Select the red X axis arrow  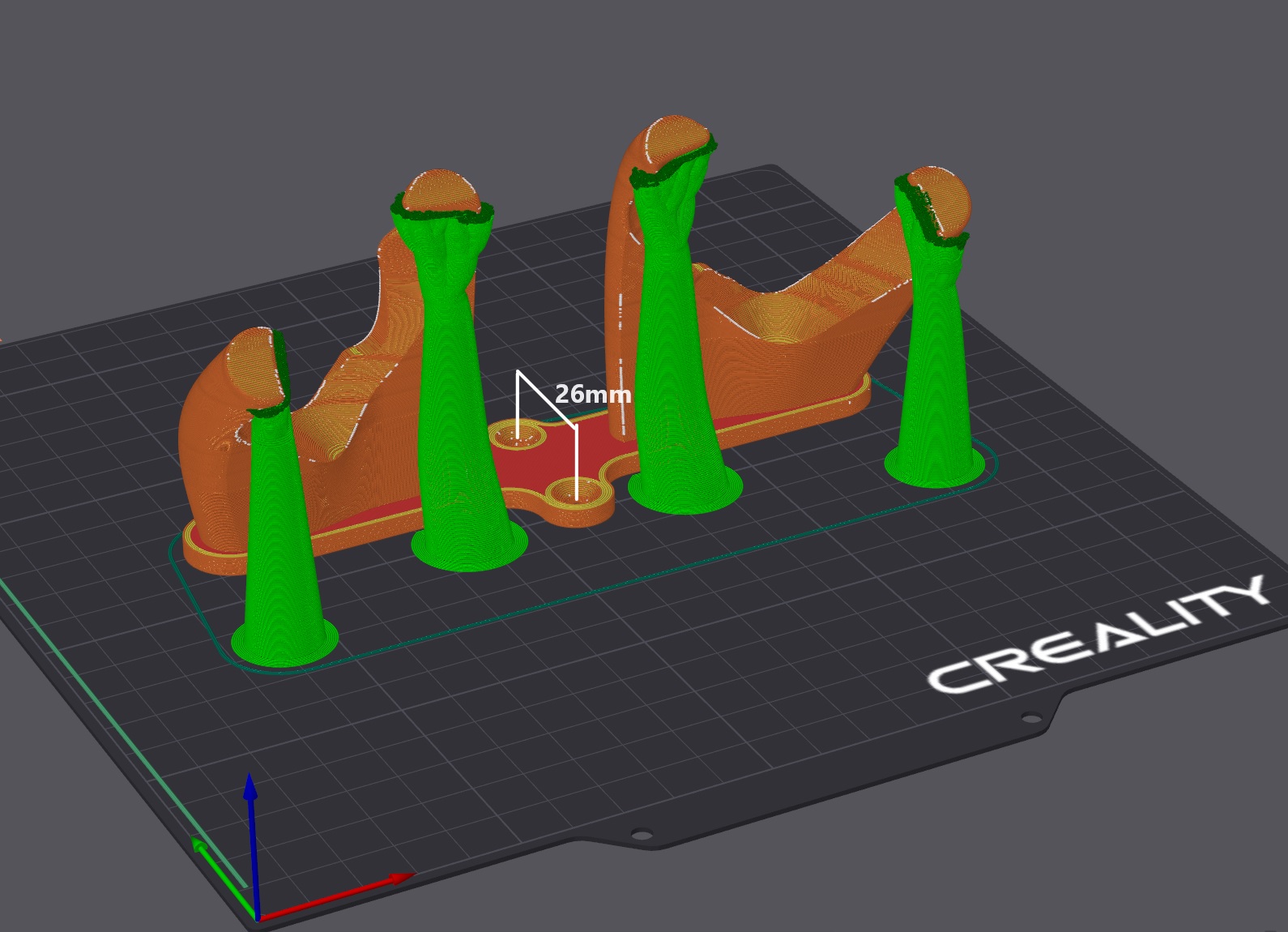coord(335,896)
